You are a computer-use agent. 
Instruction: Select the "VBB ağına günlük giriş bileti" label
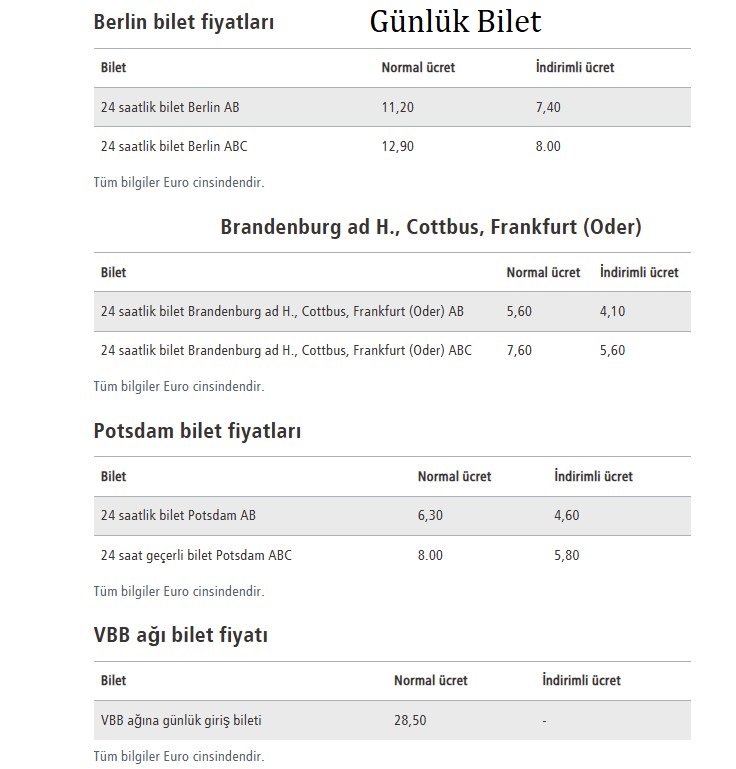[x=181, y=720]
